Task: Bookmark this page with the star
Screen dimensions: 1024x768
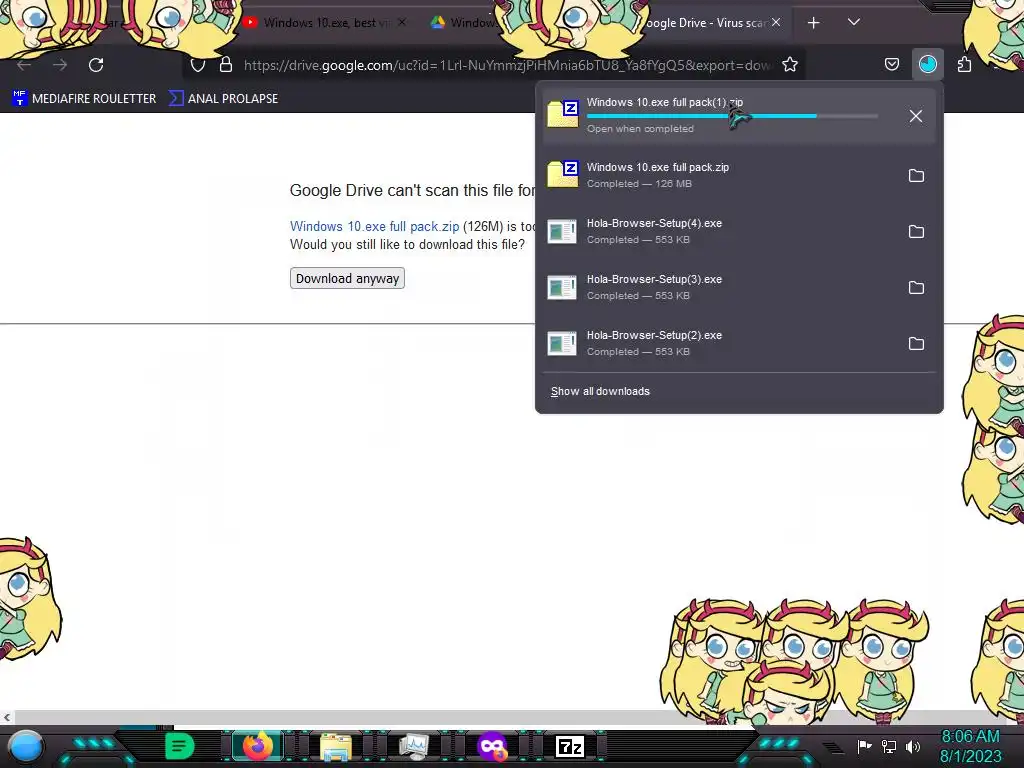Action: tap(790, 65)
